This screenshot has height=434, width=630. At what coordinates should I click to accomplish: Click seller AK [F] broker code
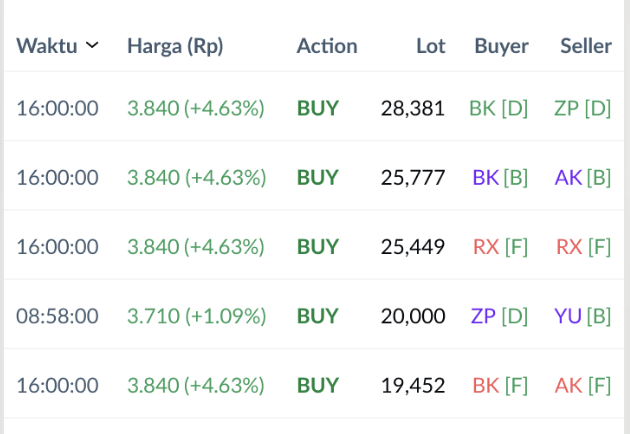(584, 385)
